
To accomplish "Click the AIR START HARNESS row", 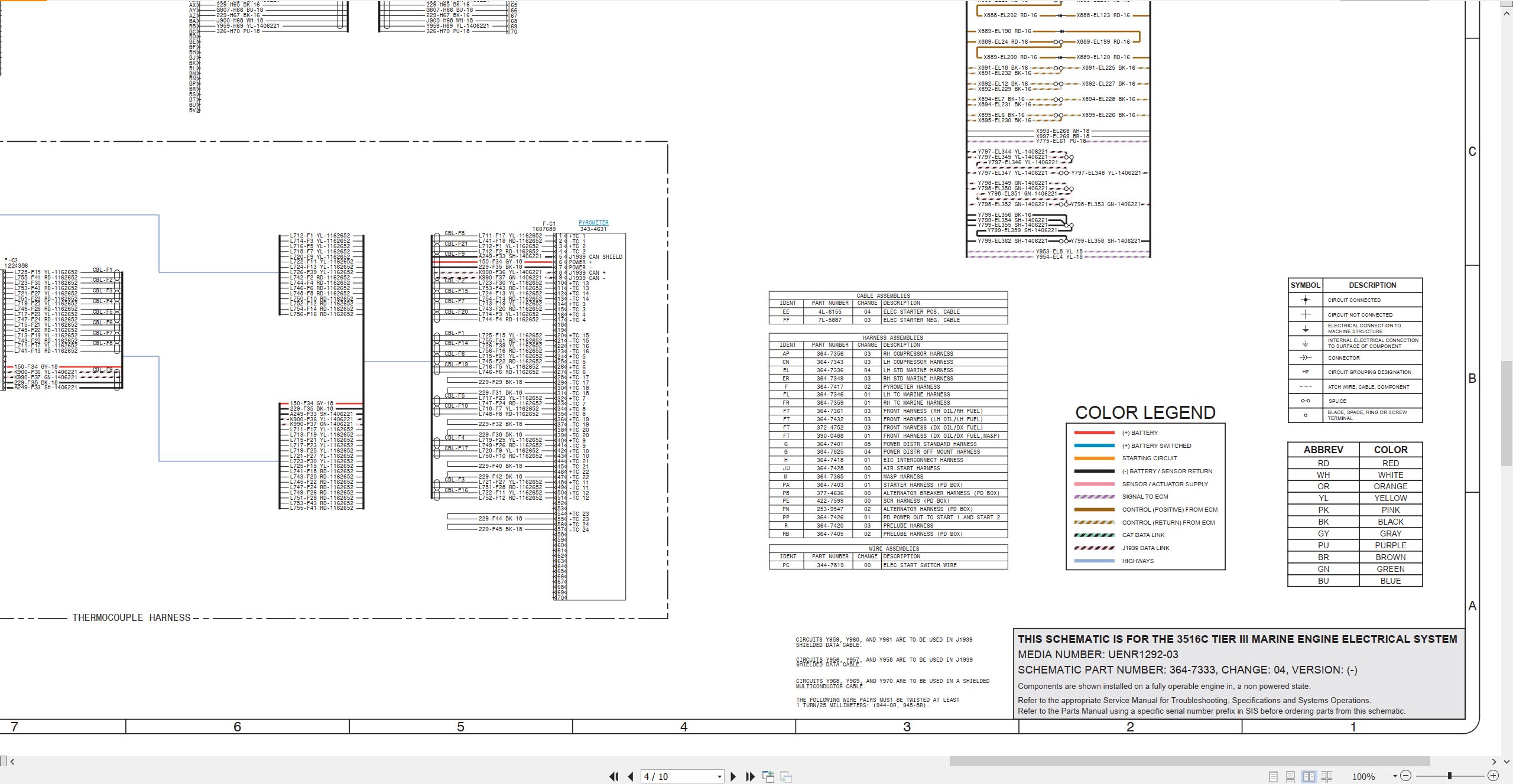I will click(888, 469).
